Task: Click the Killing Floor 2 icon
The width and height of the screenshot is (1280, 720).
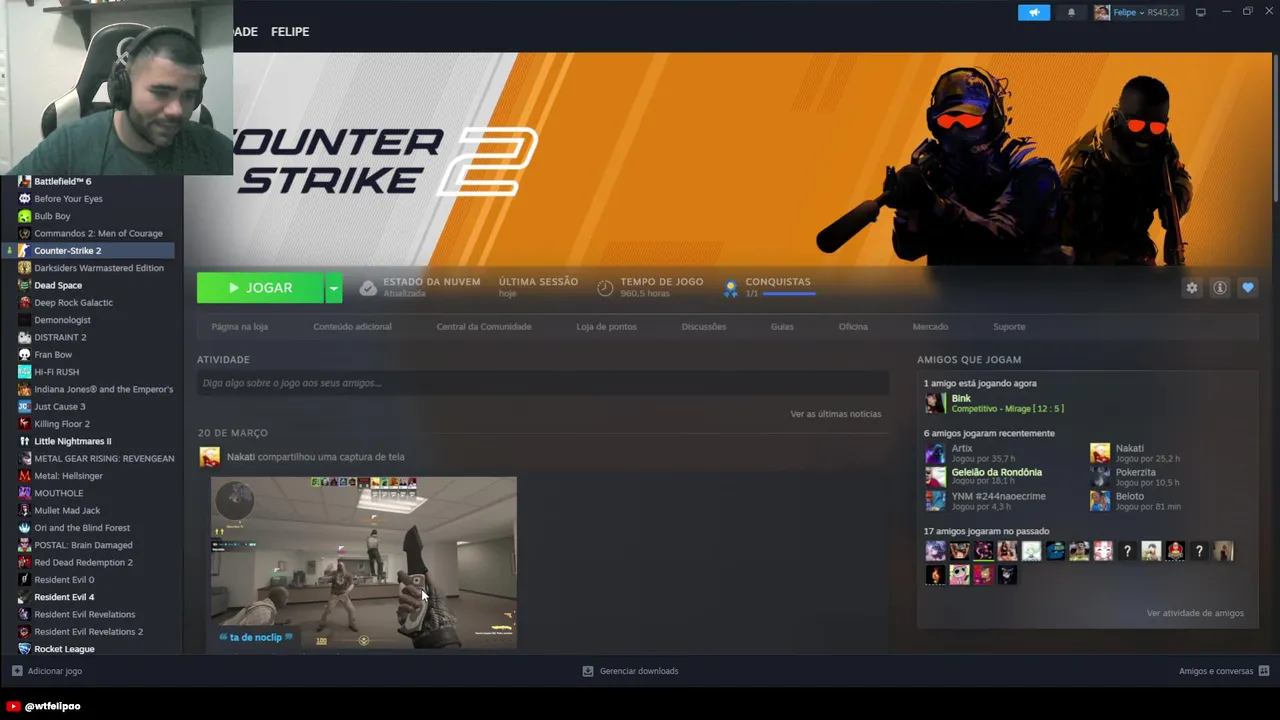Action: pos(24,424)
